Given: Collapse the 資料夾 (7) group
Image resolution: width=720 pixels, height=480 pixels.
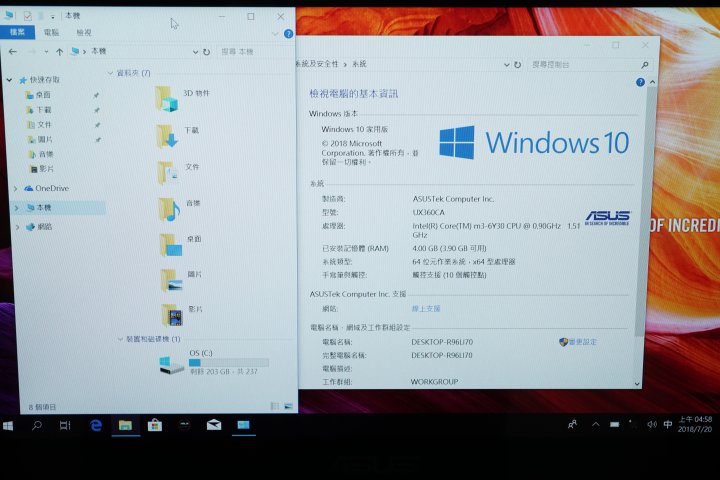Looking at the screenshot, I should click(x=111, y=73).
